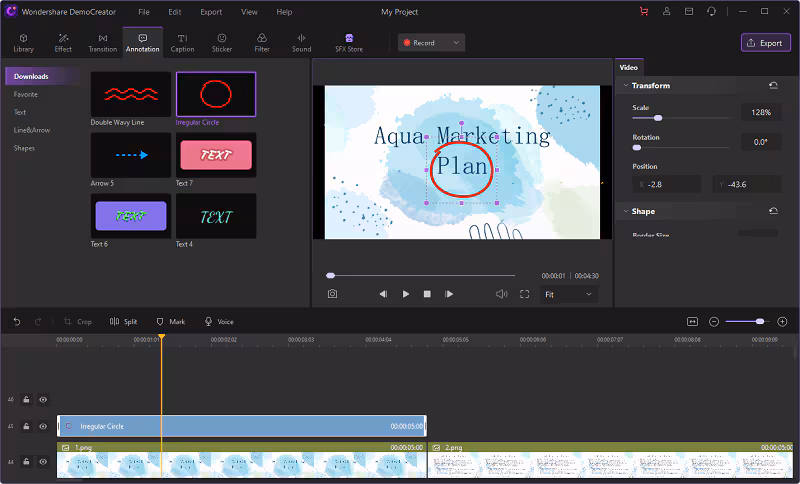
Task: Step to next frame
Action: tap(449, 294)
